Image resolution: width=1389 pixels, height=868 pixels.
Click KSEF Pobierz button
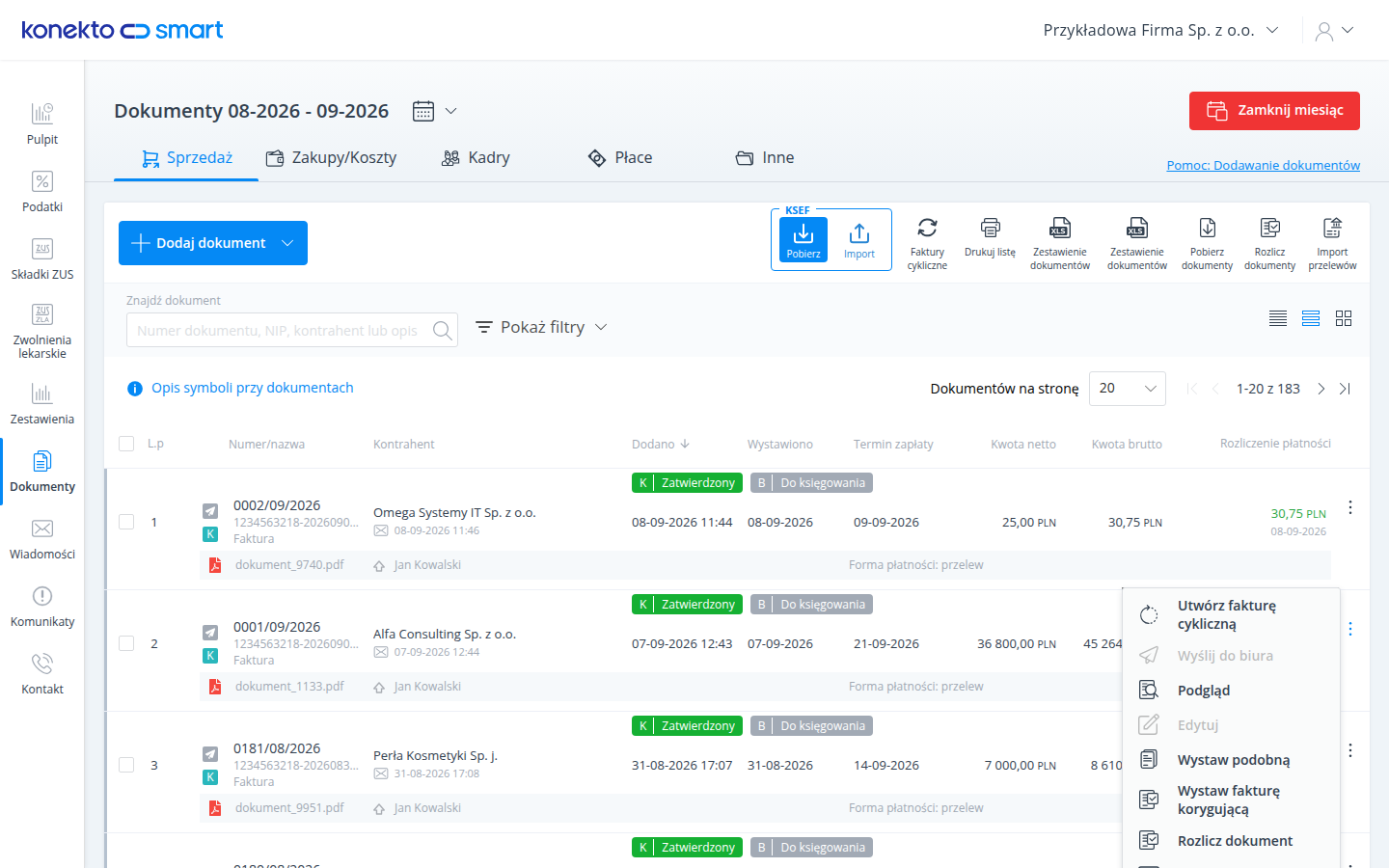803,239
